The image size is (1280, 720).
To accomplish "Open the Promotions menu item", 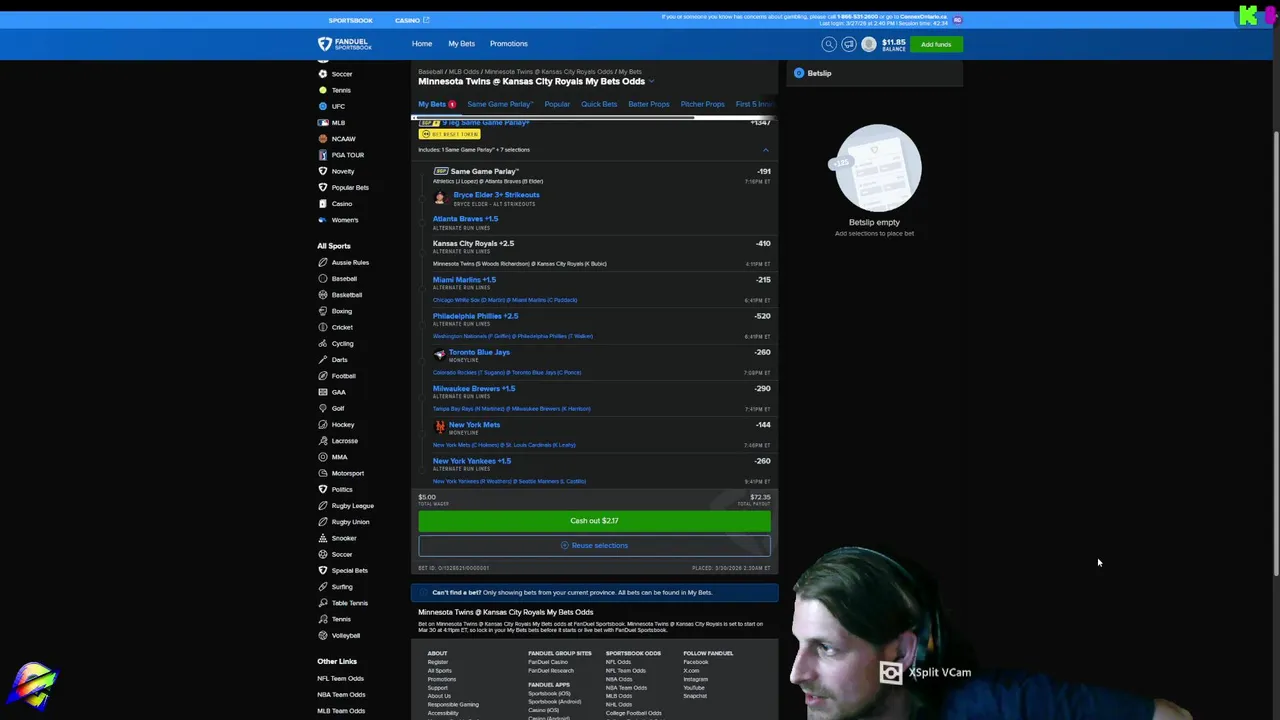I will point(508,44).
